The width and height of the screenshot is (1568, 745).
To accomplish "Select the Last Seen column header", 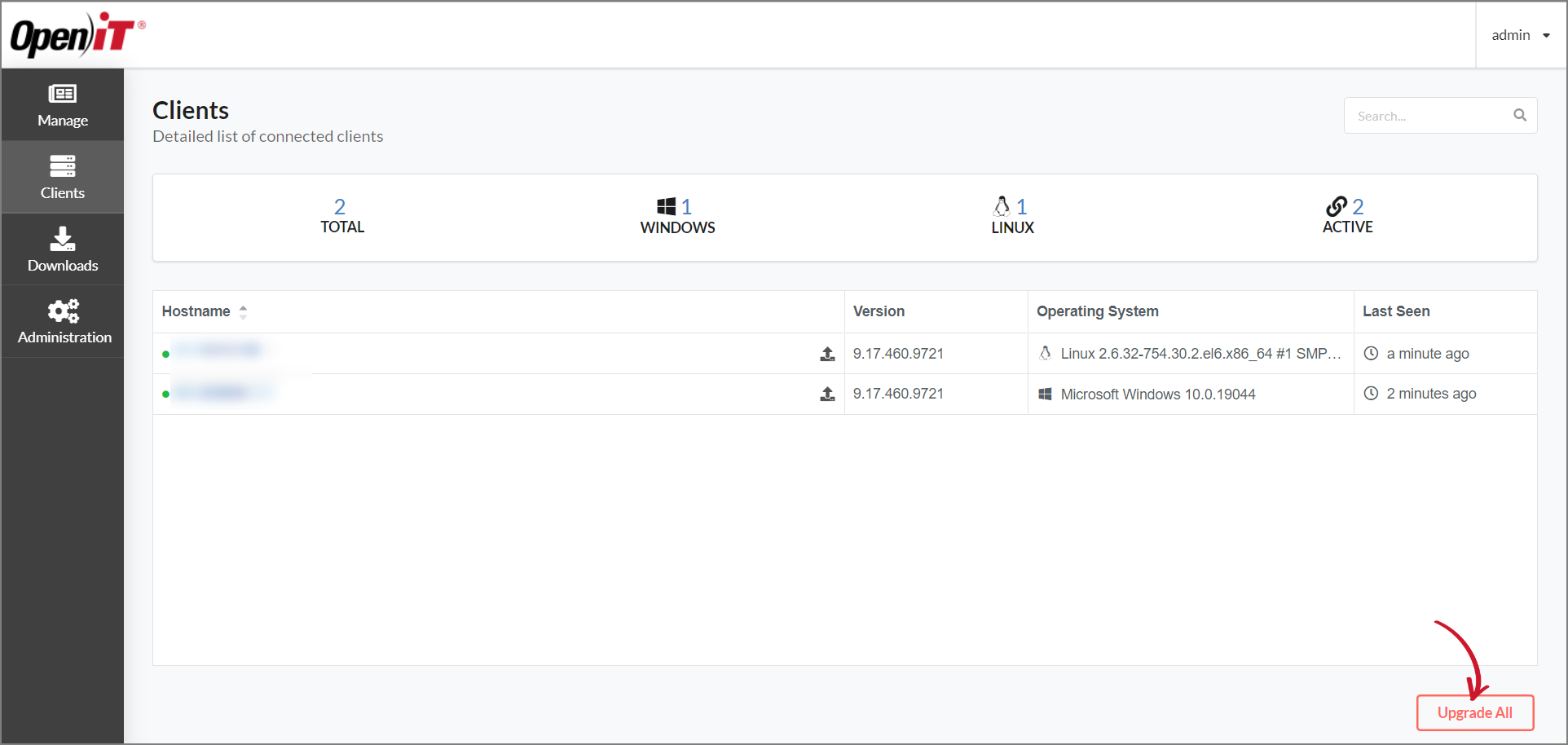I will click(1396, 311).
